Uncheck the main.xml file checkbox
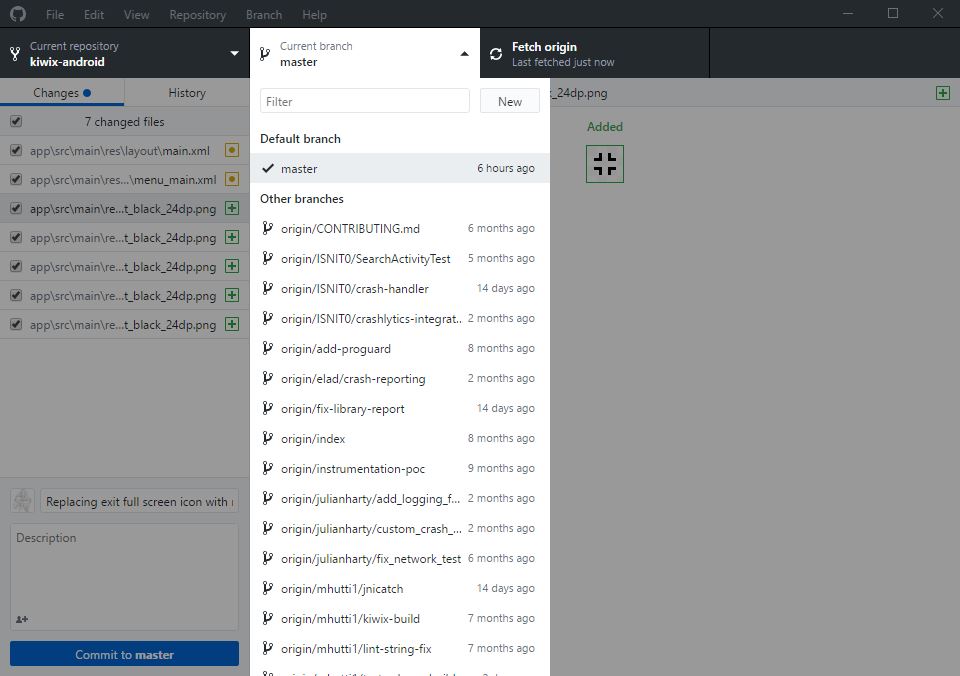960x676 pixels. [16, 151]
